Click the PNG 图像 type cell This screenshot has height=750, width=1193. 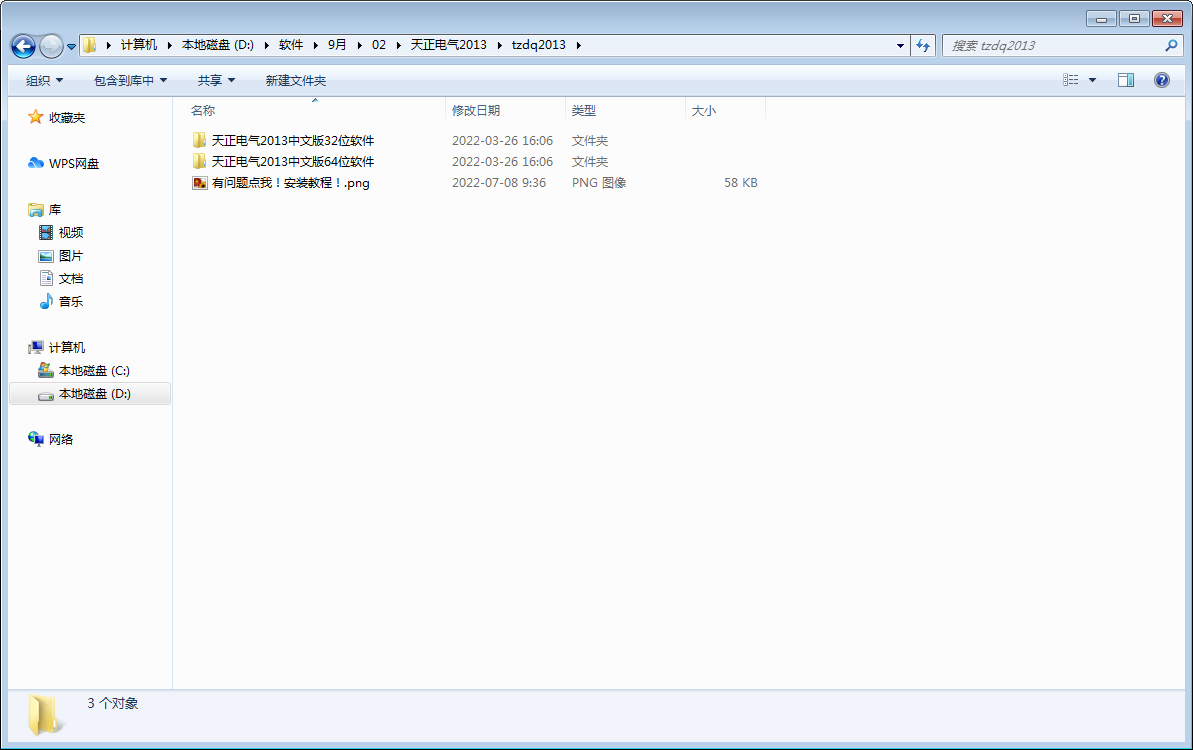[x=599, y=183]
